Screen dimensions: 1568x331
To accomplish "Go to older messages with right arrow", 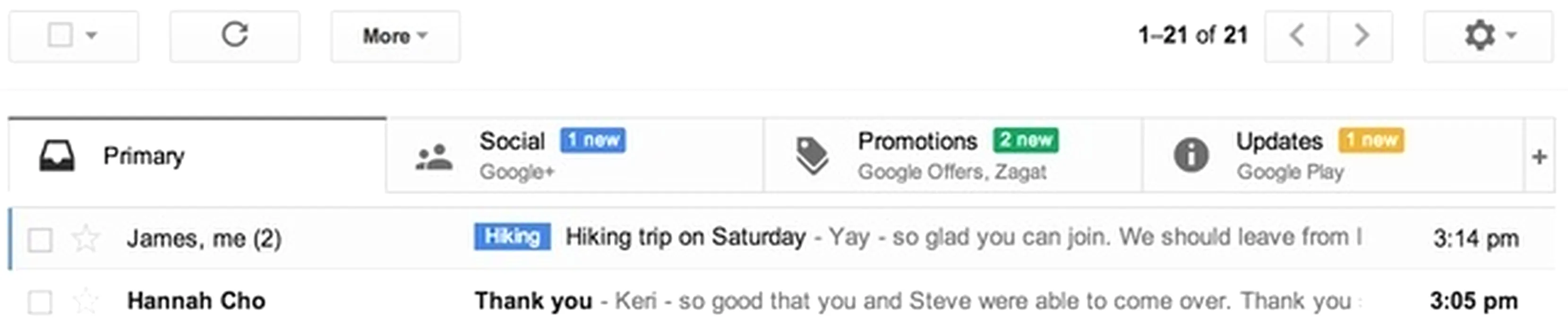I will (x=1361, y=35).
